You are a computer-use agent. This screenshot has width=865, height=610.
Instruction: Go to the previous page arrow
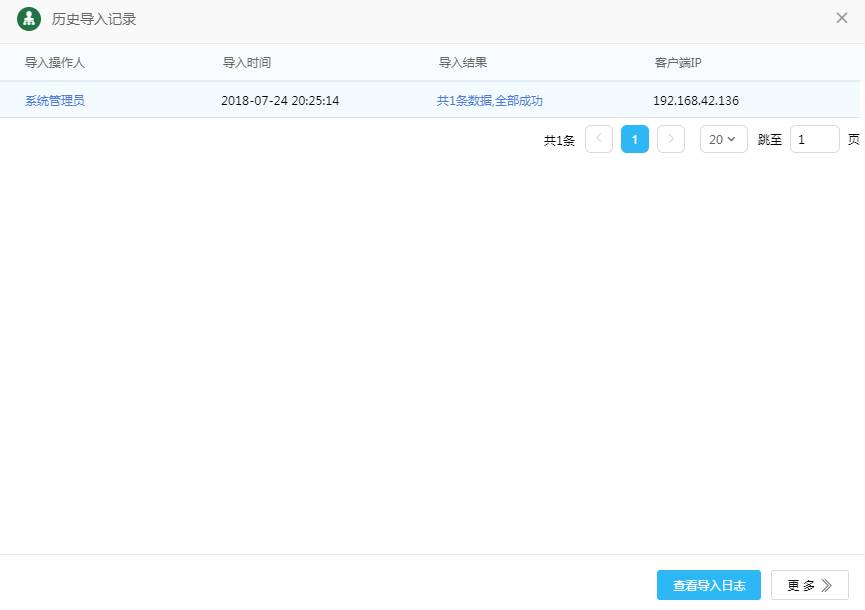pyautogui.click(x=599, y=139)
